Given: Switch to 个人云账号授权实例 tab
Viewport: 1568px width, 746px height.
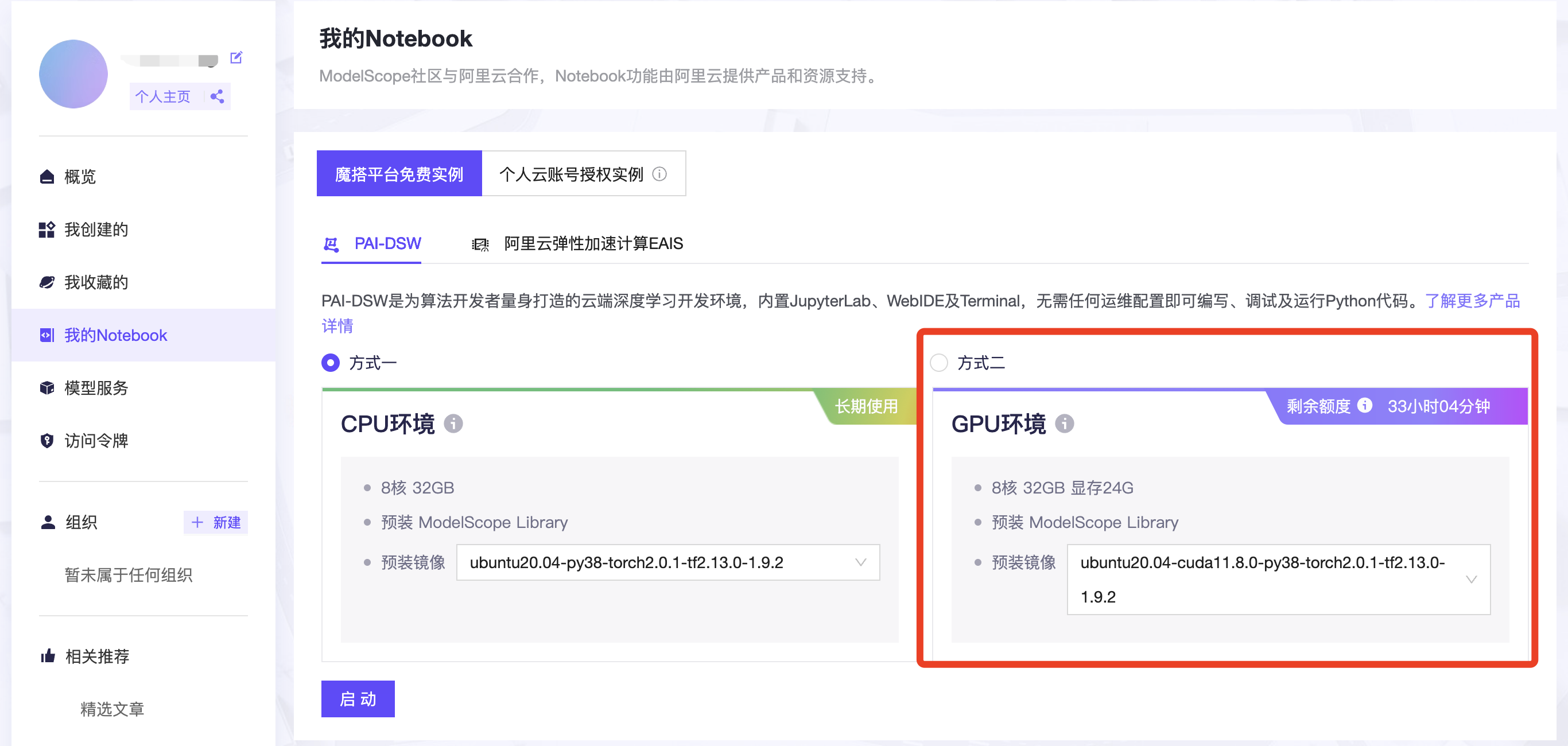Looking at the screenshot, I should [x=584, y=174].
